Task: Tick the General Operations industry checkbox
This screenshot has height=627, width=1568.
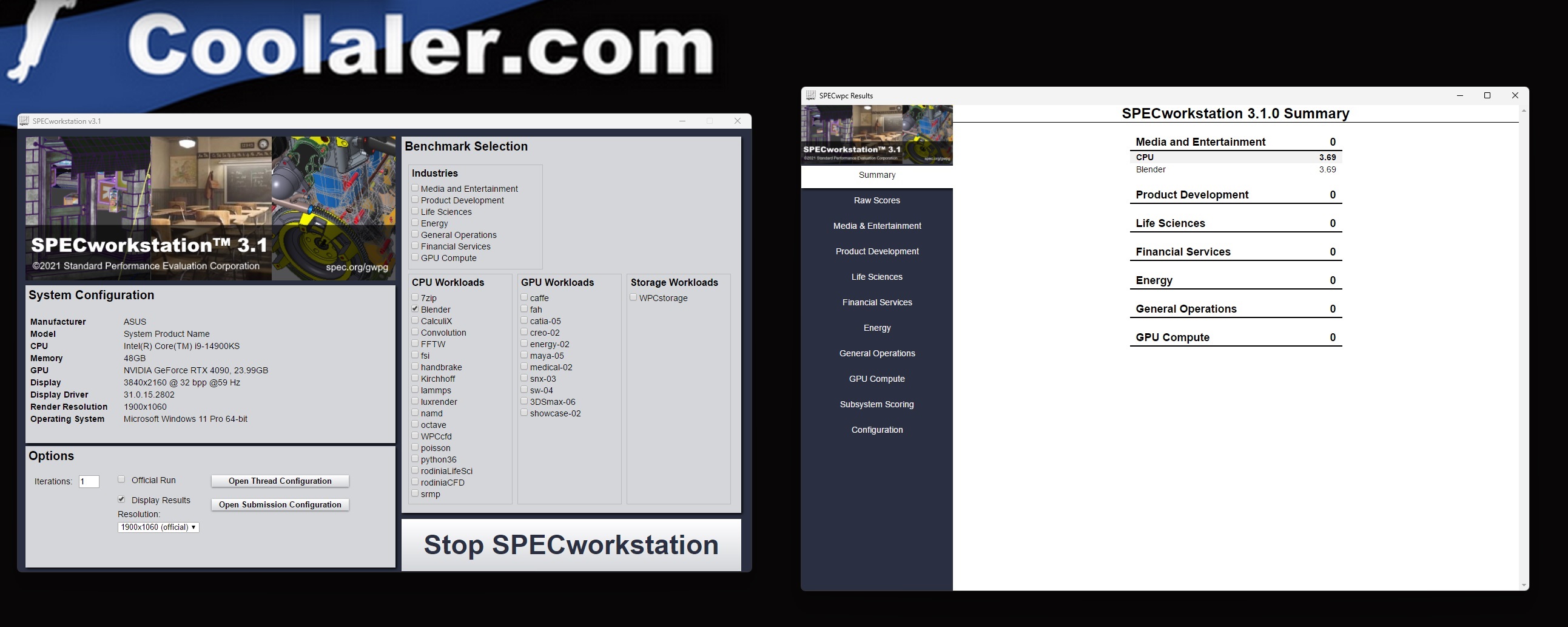Action: (x=415, y=234)
